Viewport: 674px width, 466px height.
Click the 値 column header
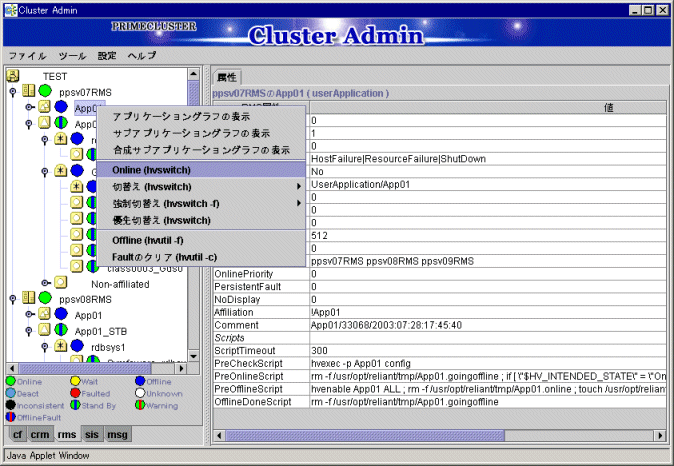[x=488, y=107]
